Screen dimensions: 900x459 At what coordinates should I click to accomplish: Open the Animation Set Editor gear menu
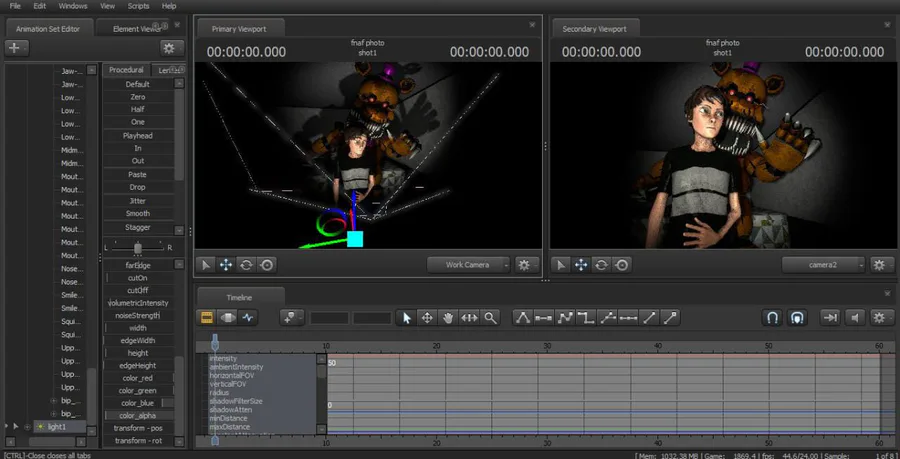click(172, 48)
